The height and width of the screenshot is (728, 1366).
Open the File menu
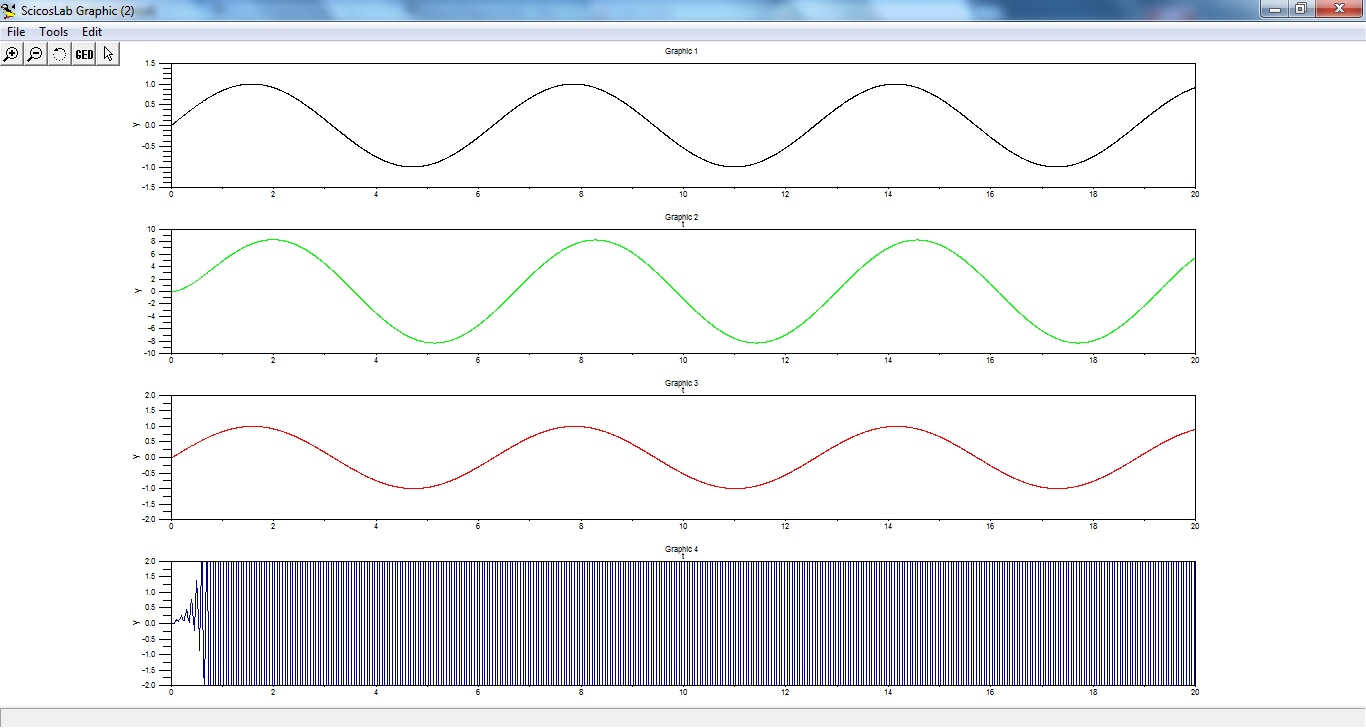click(16, 32)
